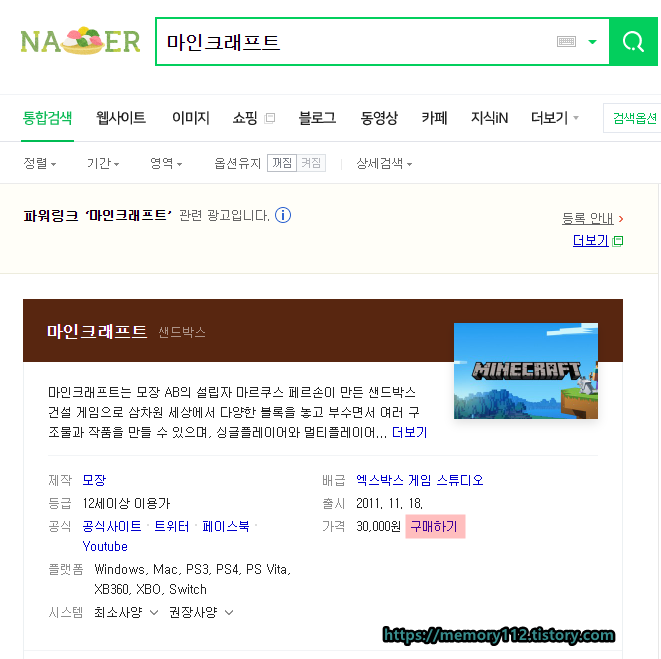The height and width of the screenshot is (659, 661).
Task: Click the price text 30,000원
Action: click(x=378, y=526)
